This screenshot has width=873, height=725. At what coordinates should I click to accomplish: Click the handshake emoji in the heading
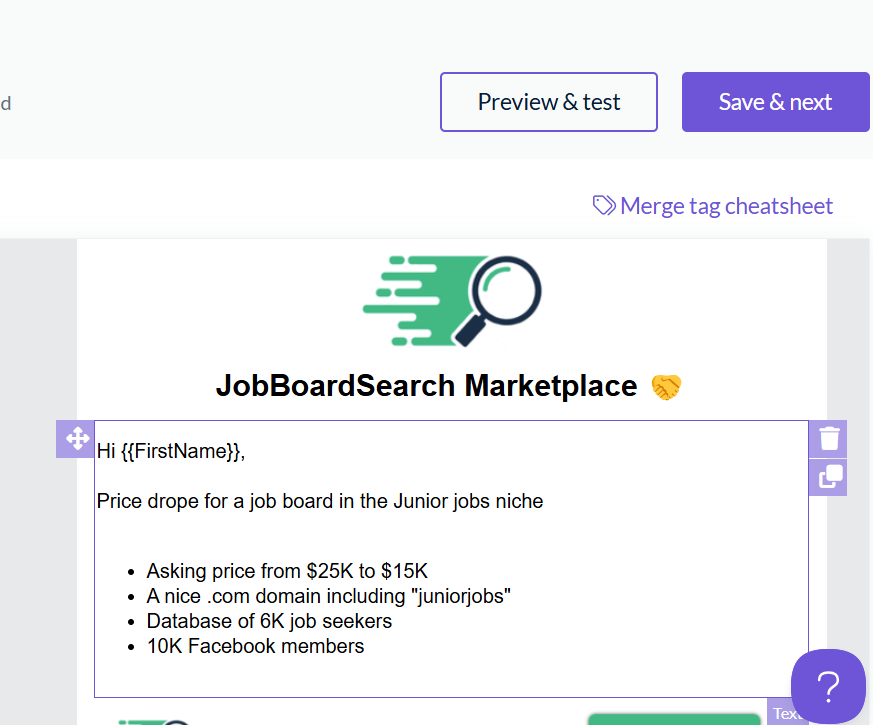click(x=665, y=386)
